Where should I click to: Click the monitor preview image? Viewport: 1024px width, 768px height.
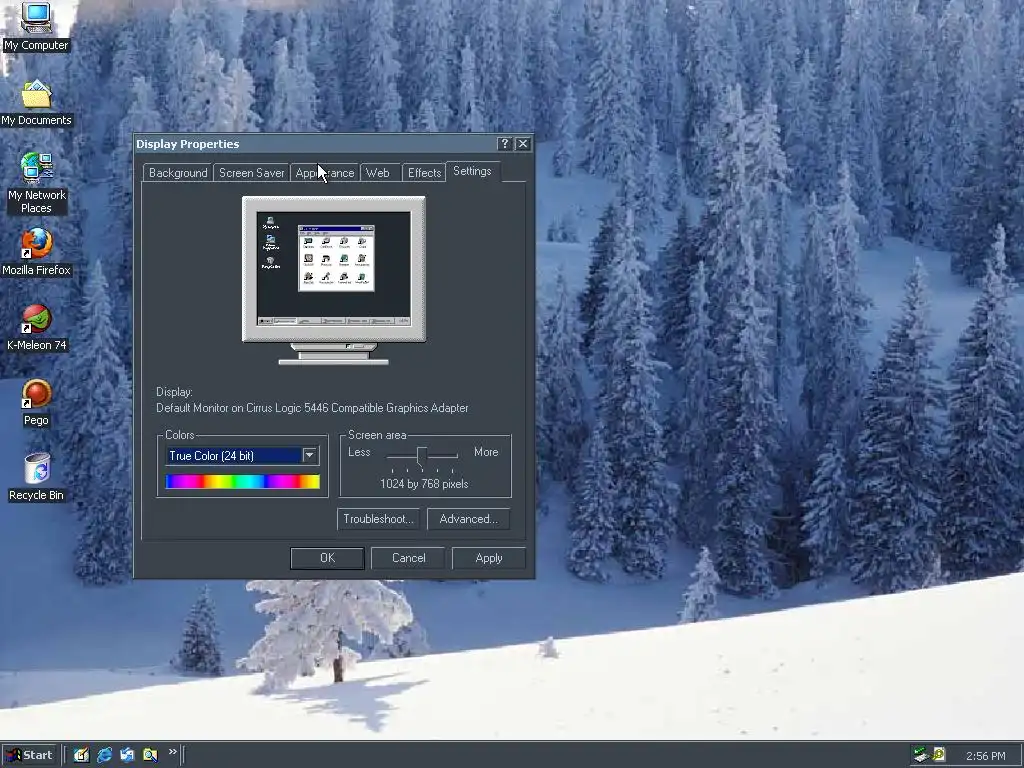click(334, 280)
